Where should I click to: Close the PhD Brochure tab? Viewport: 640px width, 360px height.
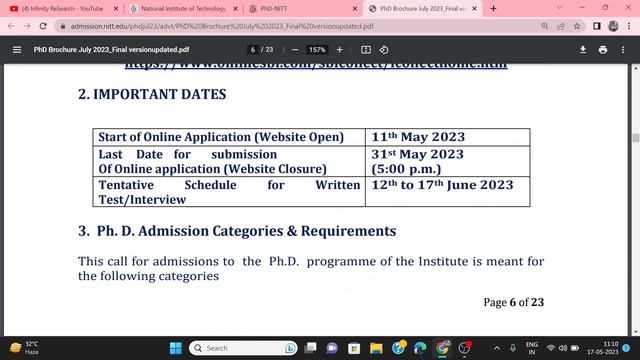474,8
